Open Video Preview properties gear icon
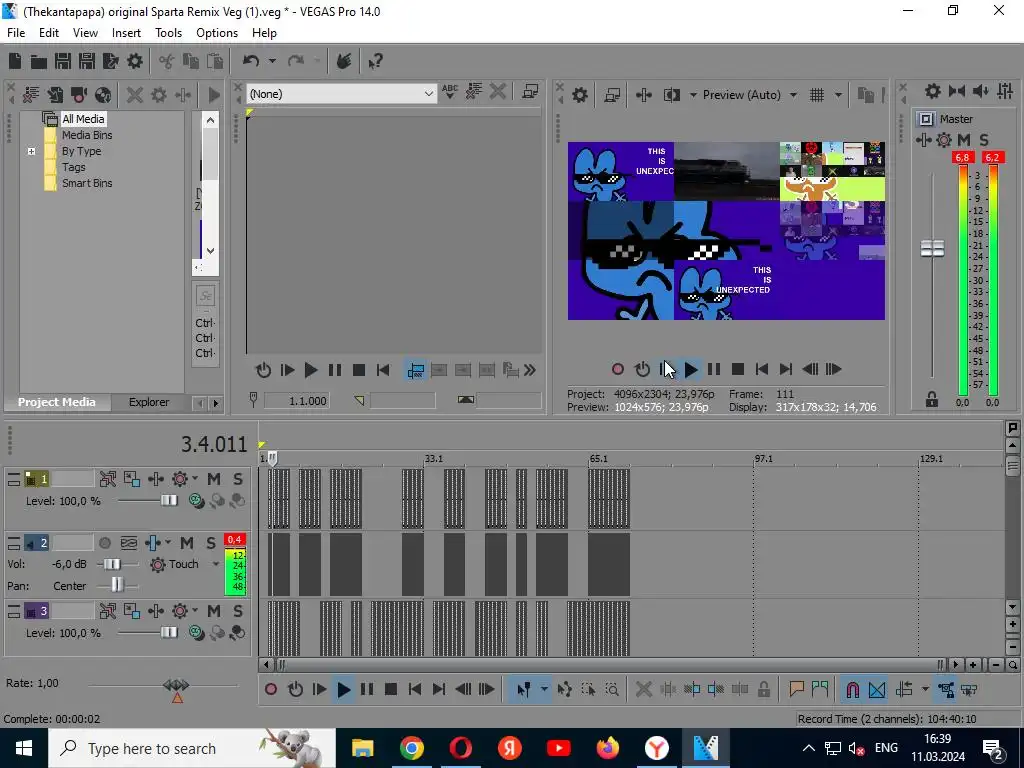 [x=579, y=95]
